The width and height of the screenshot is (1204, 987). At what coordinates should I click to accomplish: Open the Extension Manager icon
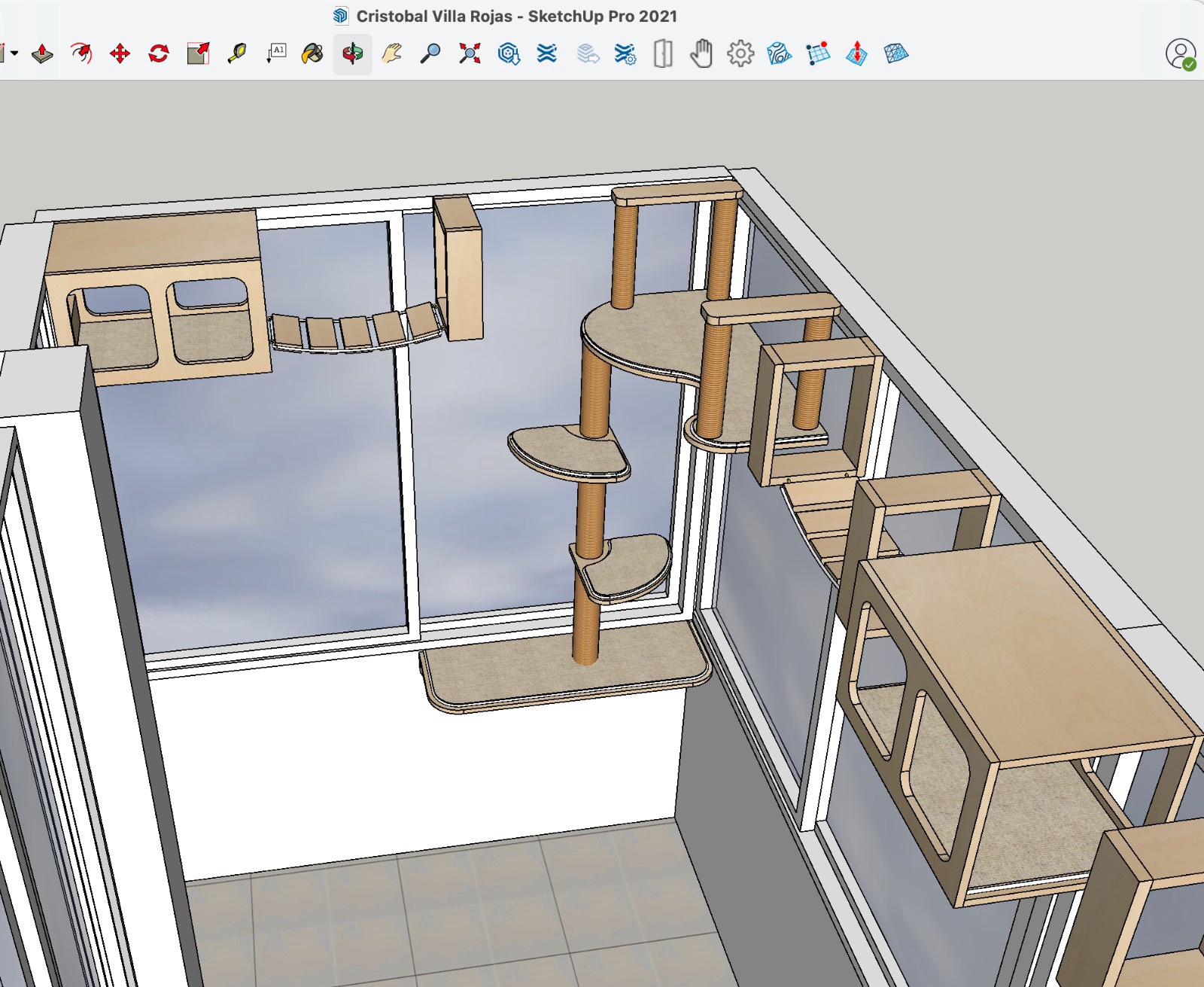pyautogui.click(x=625, y=53)
